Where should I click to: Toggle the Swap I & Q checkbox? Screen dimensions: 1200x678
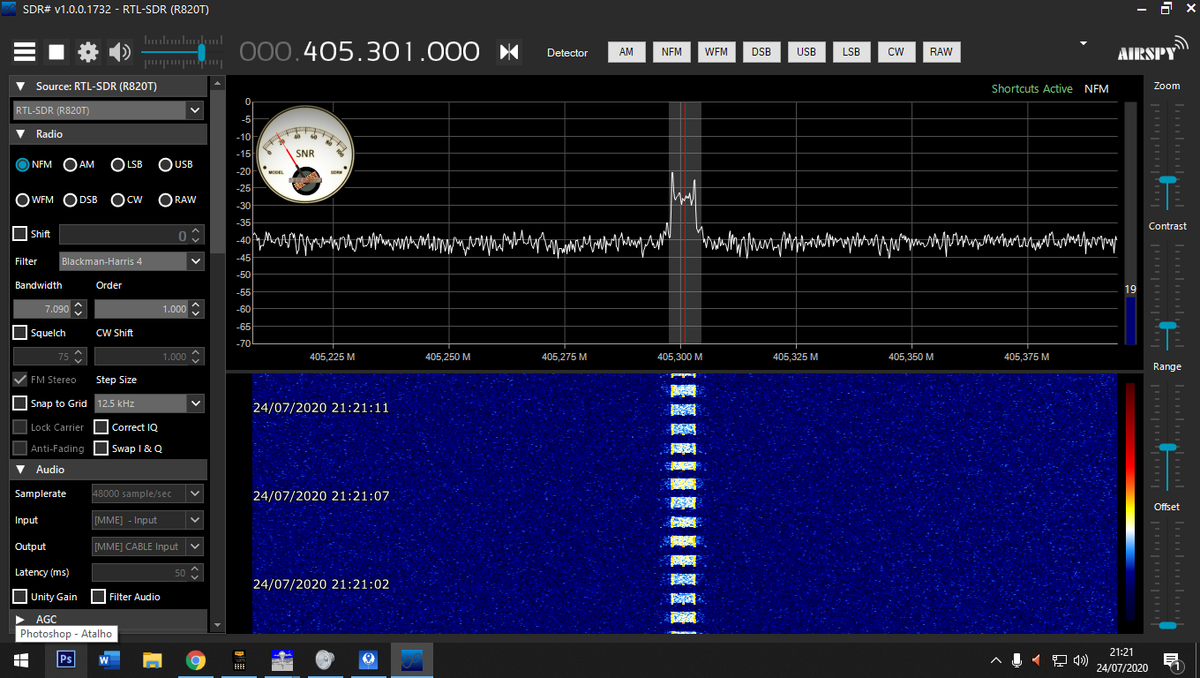pyautogui.click(x=101, y=448)
